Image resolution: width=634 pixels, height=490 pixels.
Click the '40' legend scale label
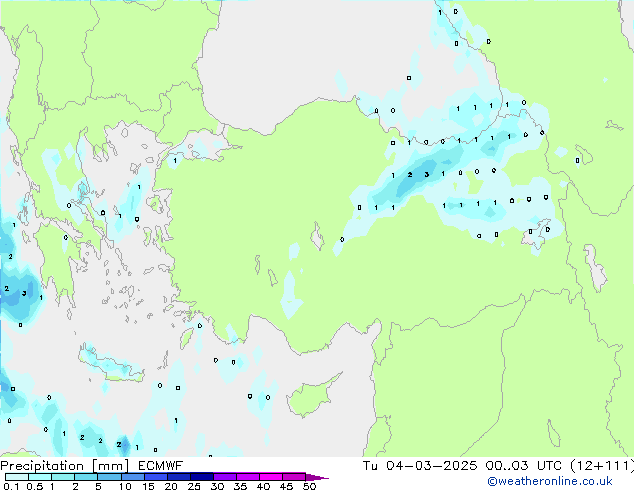click(x=263, y=486)
